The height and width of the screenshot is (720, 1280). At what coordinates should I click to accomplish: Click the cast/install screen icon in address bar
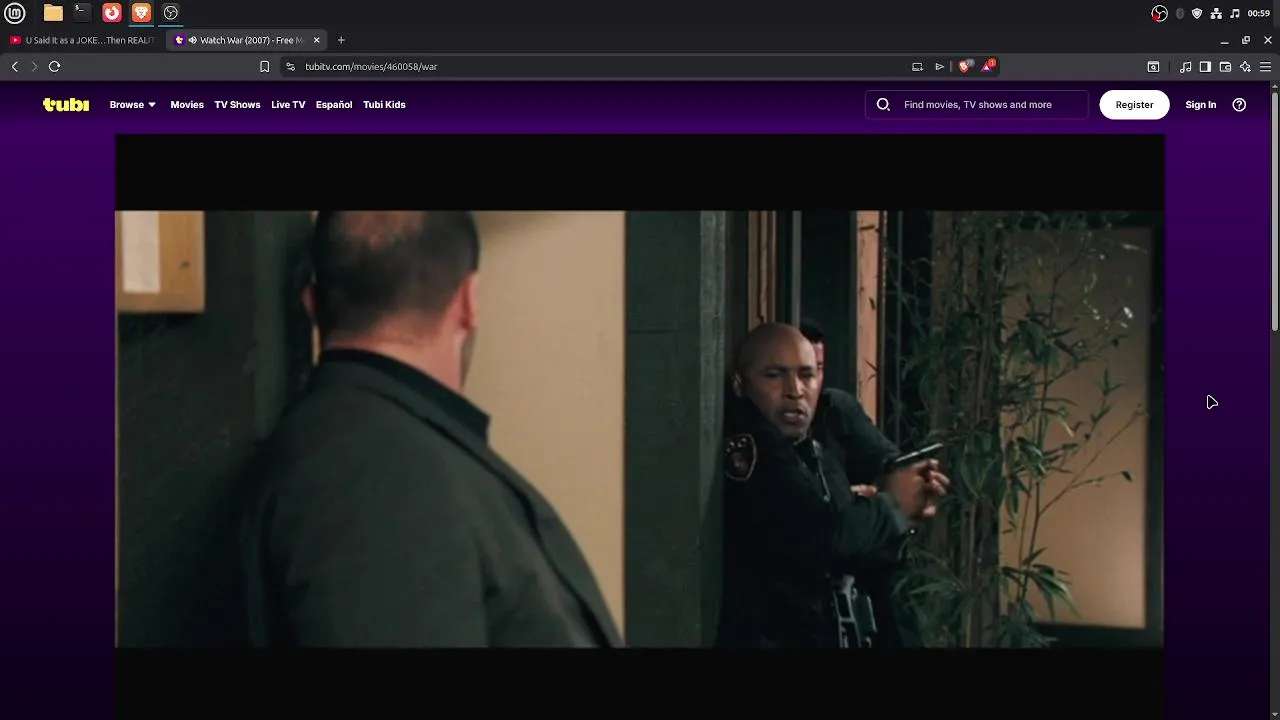tap(917, 66)
